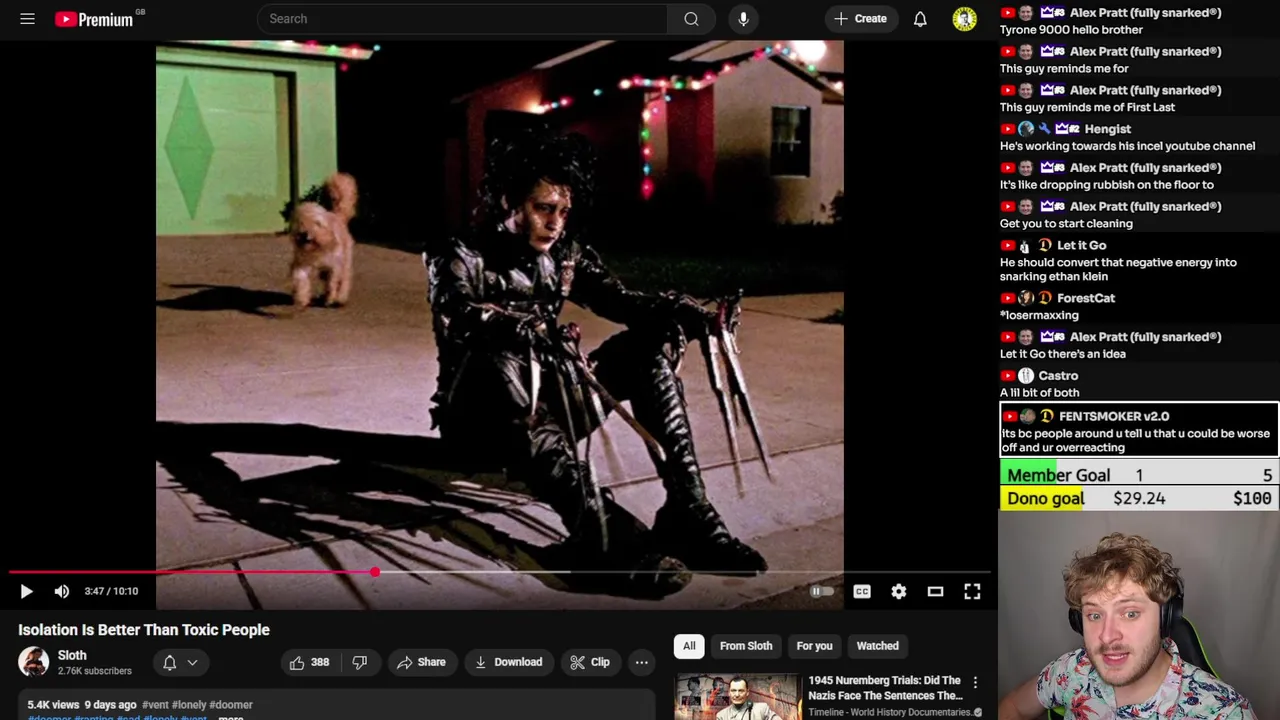Click Hengist's wrench moderator icon

[1044, 129]
